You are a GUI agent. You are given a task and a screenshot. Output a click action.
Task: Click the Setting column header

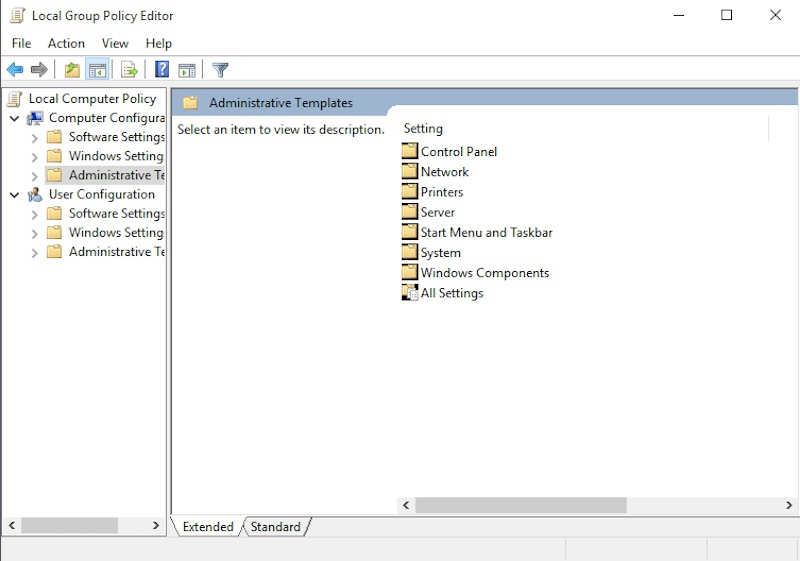pos(423,129)
